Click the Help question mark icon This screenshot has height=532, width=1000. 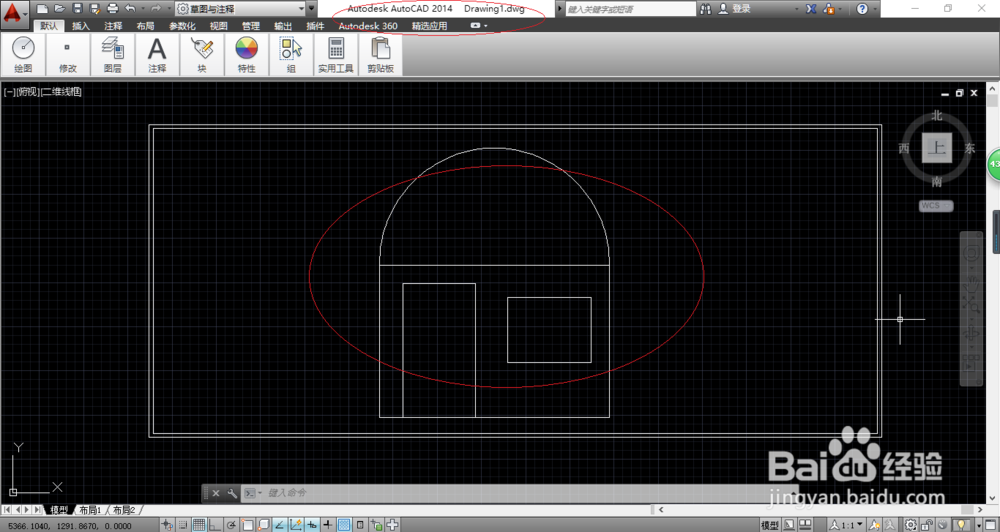pyautogui.click(x=862, y=9)
